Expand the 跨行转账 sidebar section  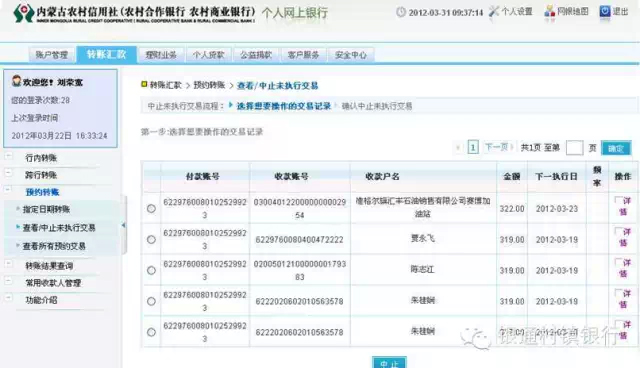pyautogui.click(x=8, y=173)
